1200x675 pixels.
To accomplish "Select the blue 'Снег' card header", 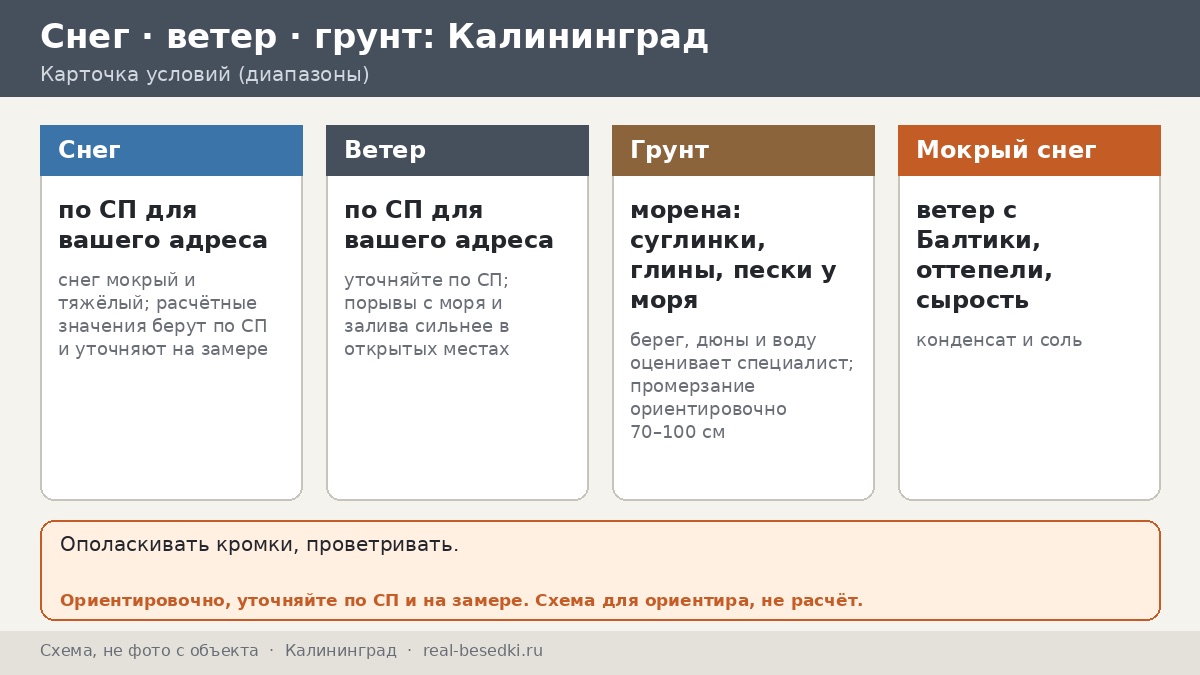I will 171,150.
